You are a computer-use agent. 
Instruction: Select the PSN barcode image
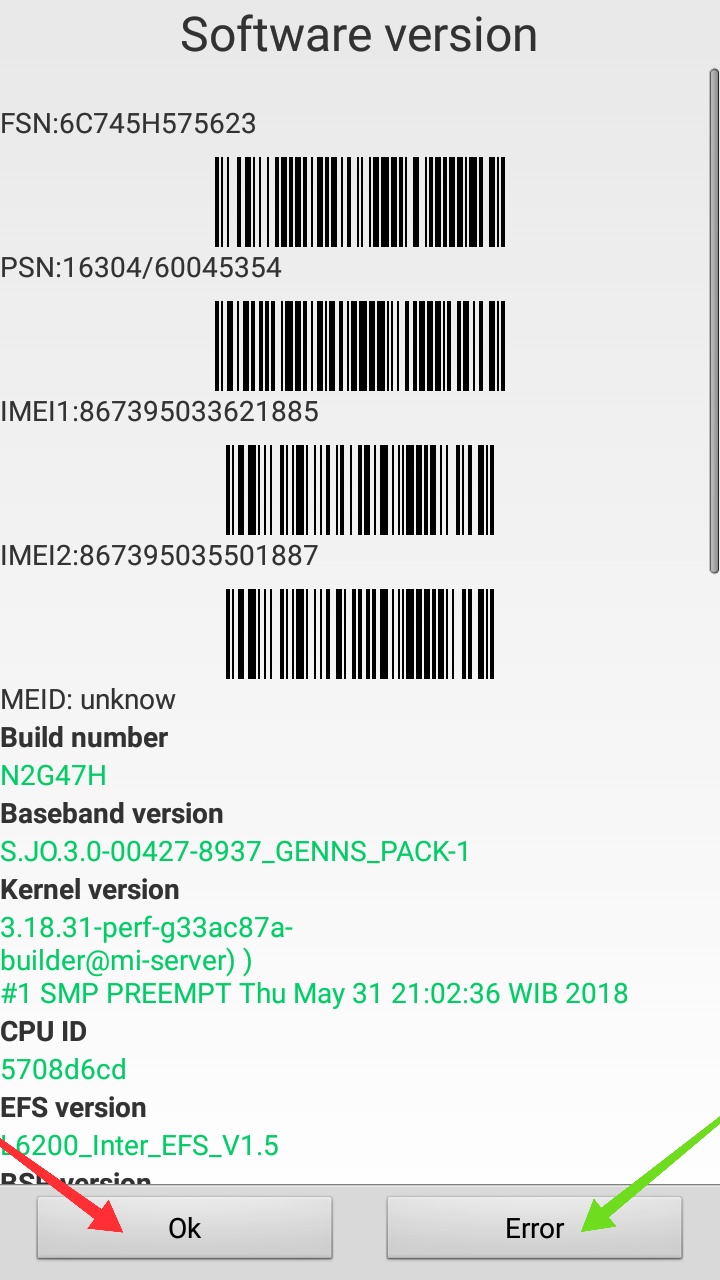[x=360, y=346]
